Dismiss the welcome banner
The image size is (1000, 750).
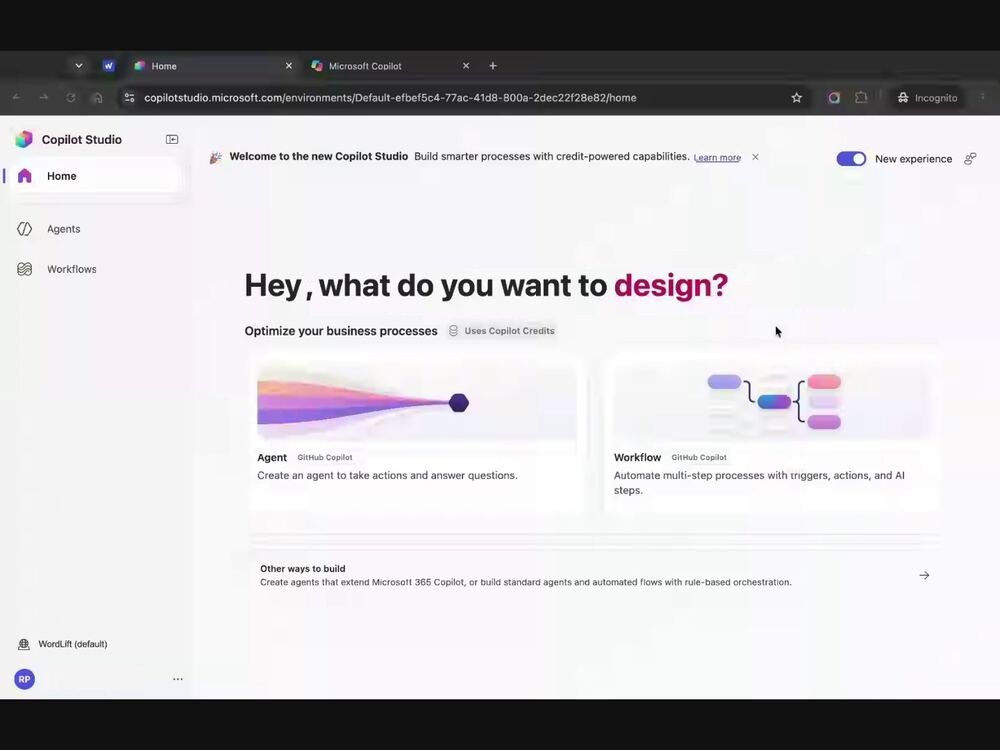(755, 157)
